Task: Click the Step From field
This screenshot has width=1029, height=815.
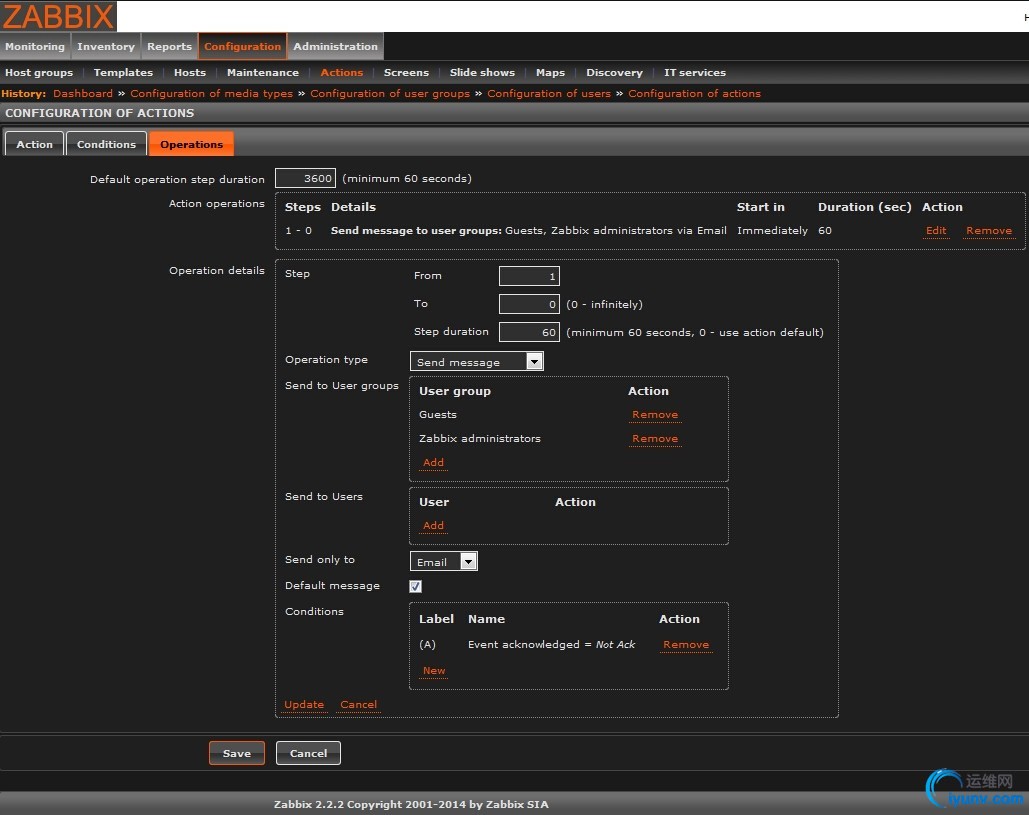Action: click(x=529, y=276)
